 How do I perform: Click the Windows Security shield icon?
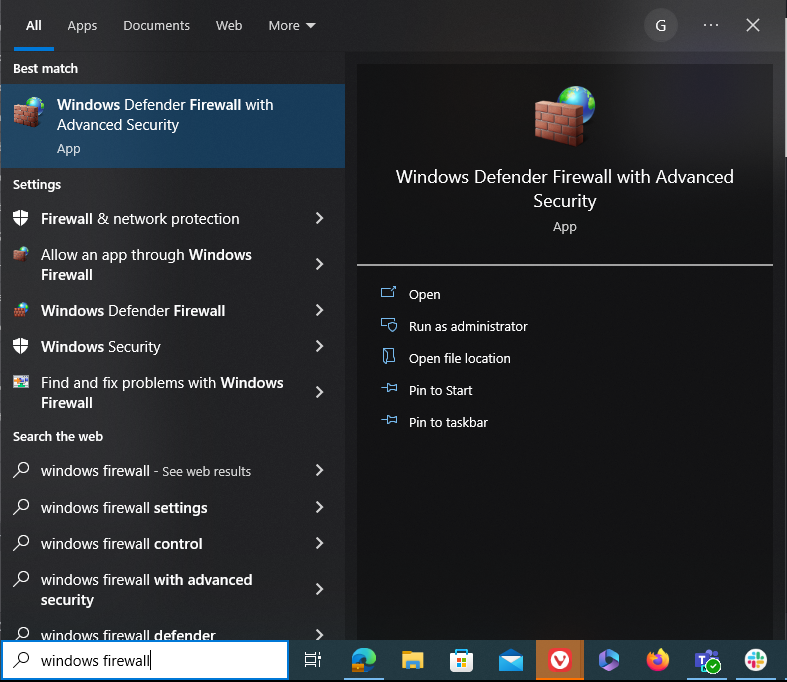(x=21, y=346)
